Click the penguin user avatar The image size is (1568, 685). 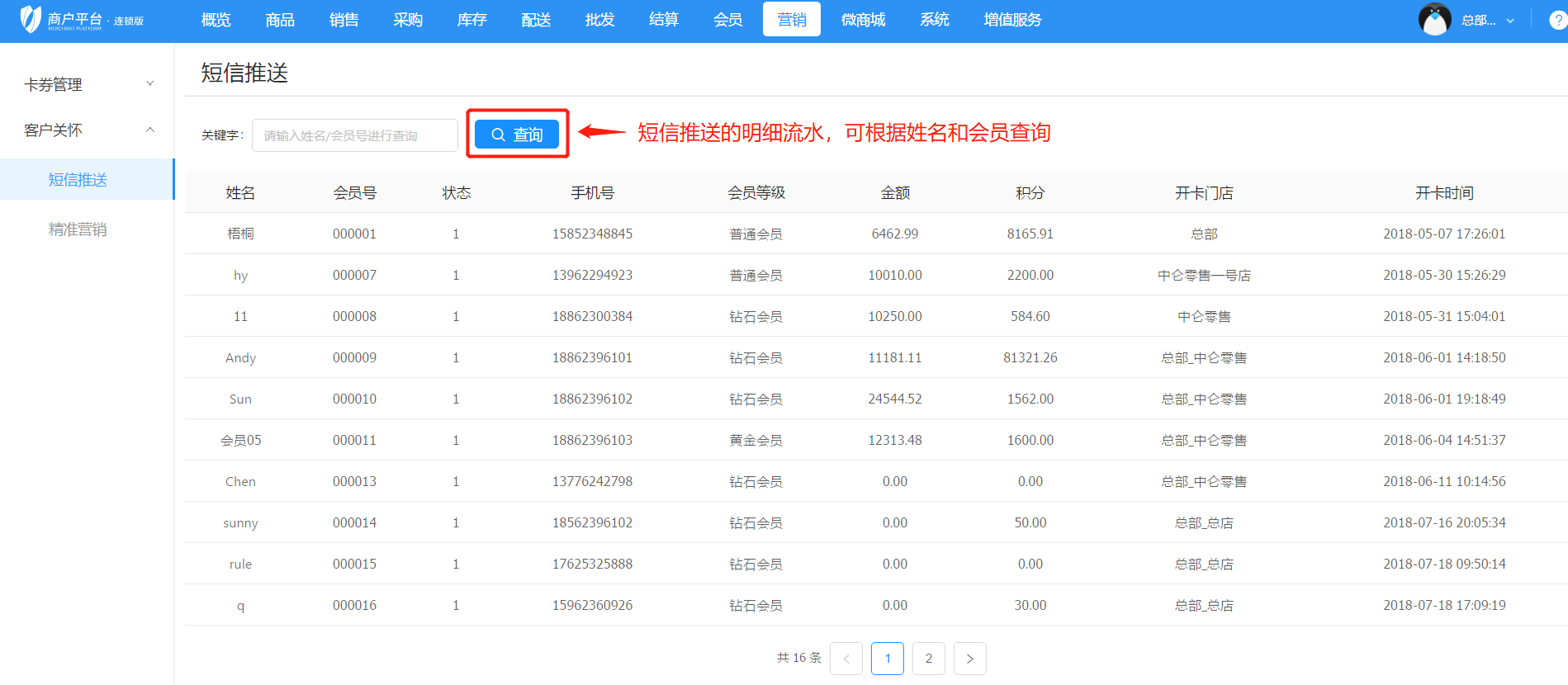(1434, 20)
